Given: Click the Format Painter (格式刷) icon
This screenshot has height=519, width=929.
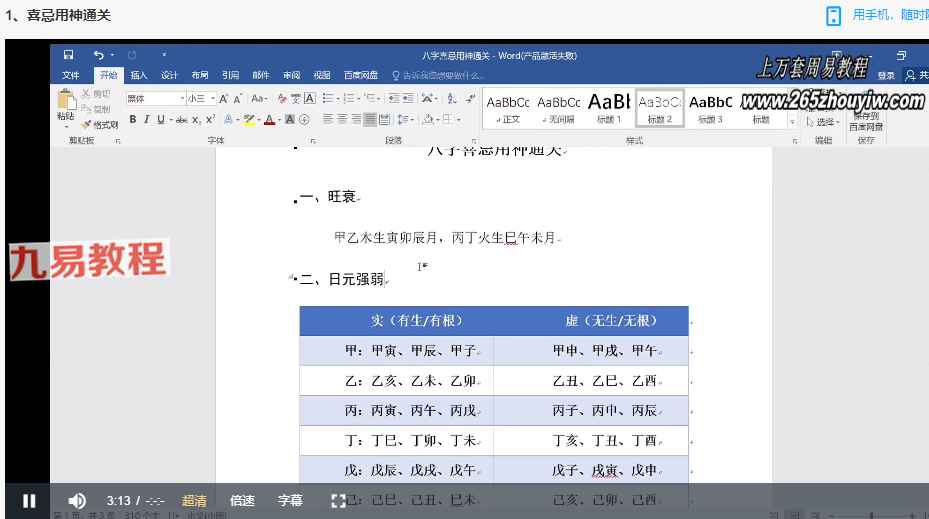Looking at the screenshot, I should [100, 125].
